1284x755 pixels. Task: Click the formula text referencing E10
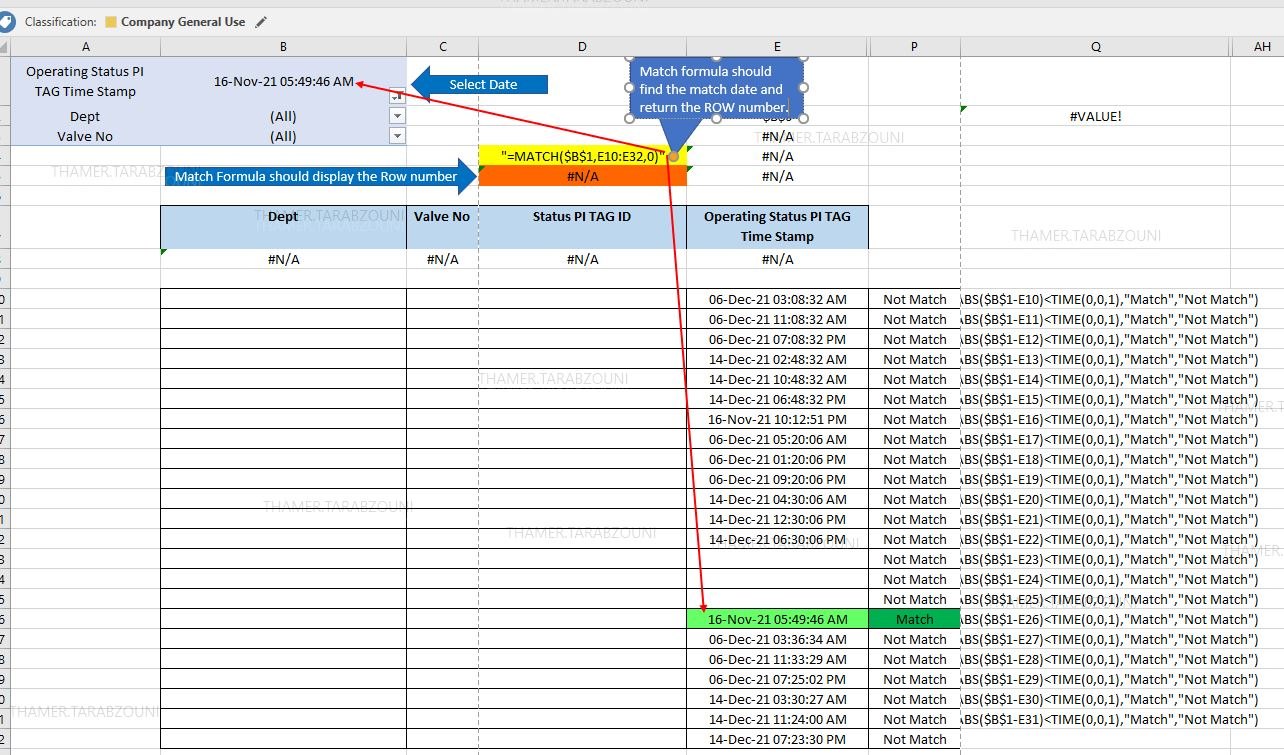pos(1109,299)
